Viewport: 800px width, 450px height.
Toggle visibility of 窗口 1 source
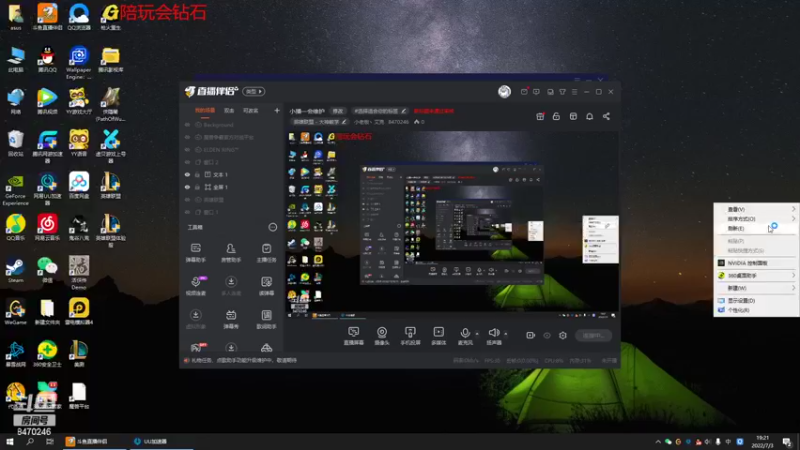(x=187, y=212)
